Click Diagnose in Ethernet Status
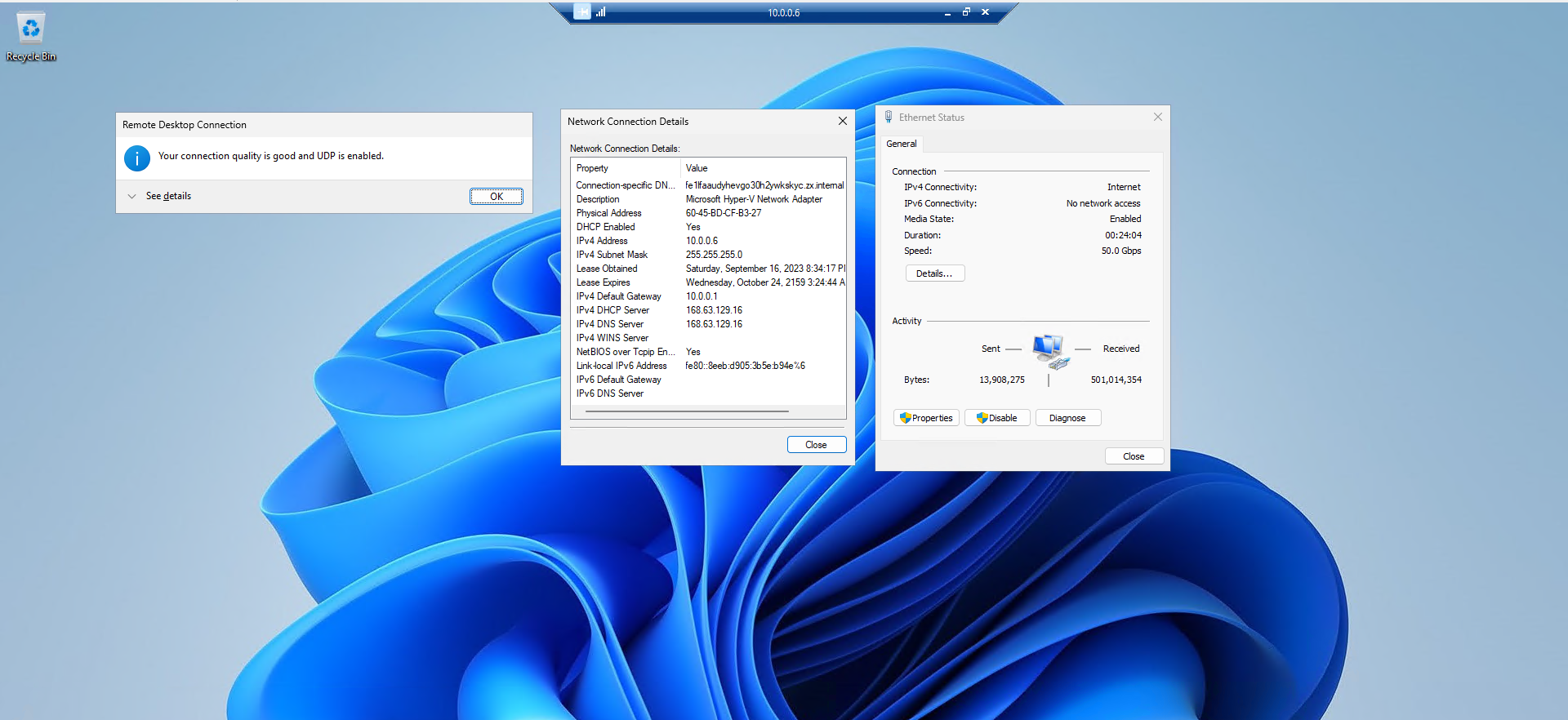Image resolution: width=1568 pixels, height=720 pixels. point(1068,418)
